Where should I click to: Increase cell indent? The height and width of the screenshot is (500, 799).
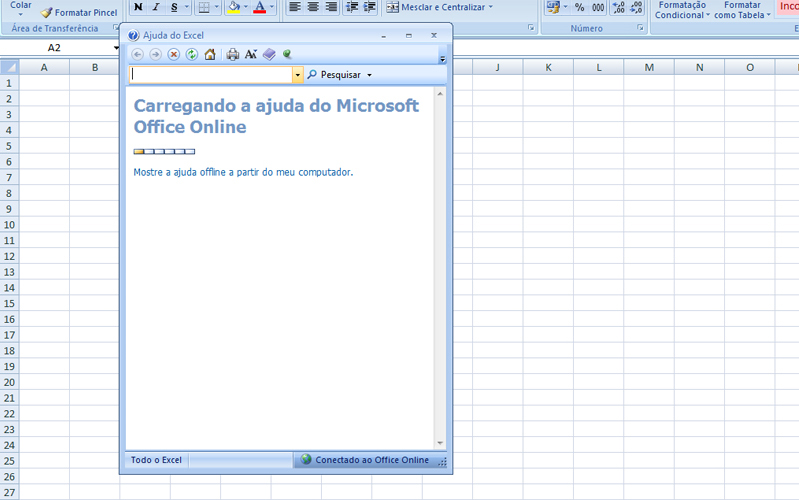(x=369, y=7)
